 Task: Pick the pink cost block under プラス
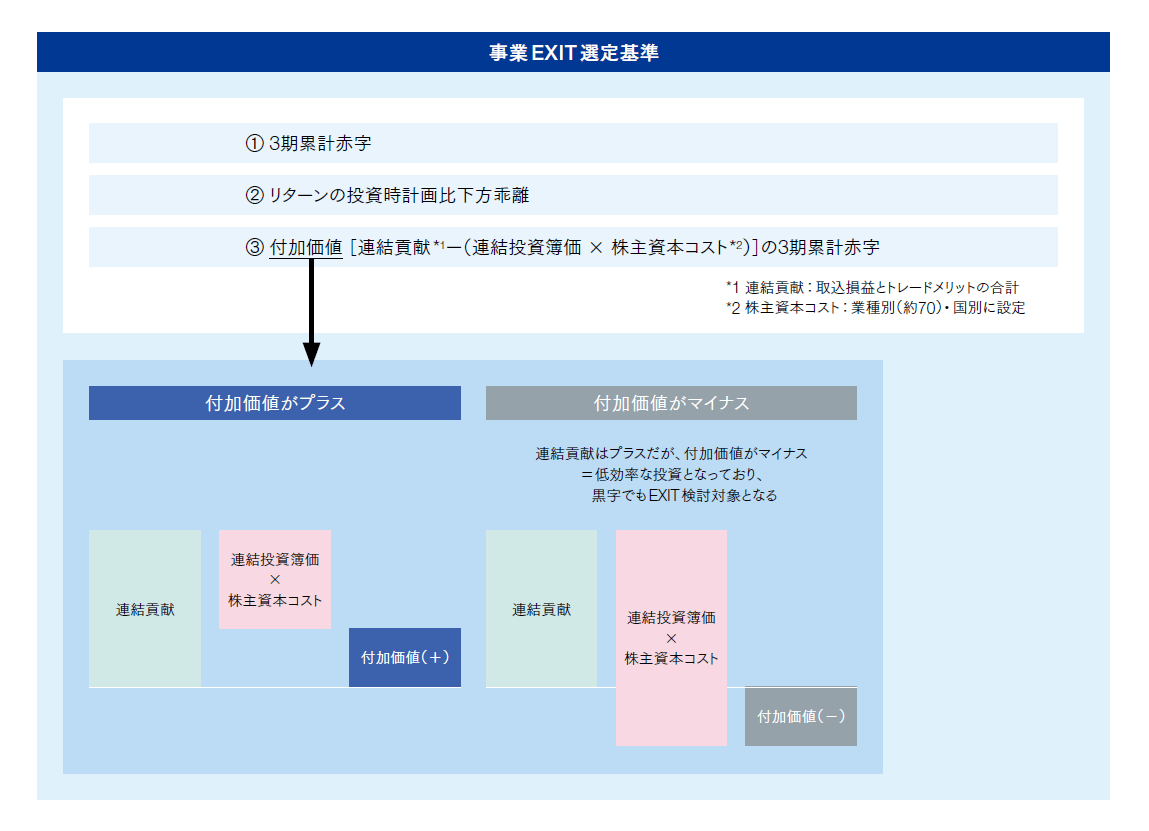(x=275, y=580)
